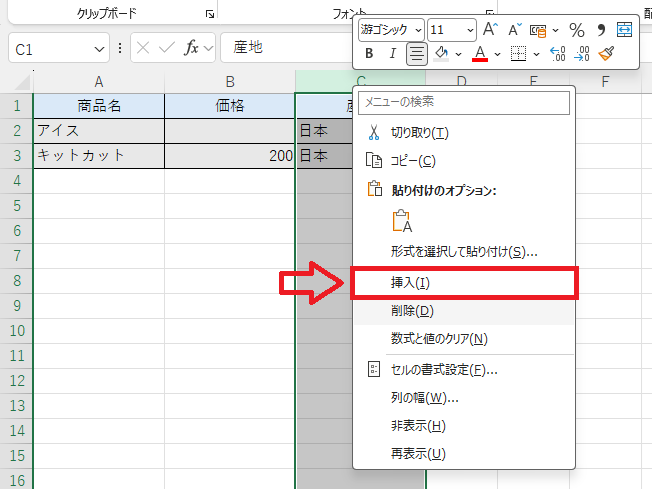Open clipboard group dialog launcher
This screenshot has width=652, height=489.
(x=210, y=14)
